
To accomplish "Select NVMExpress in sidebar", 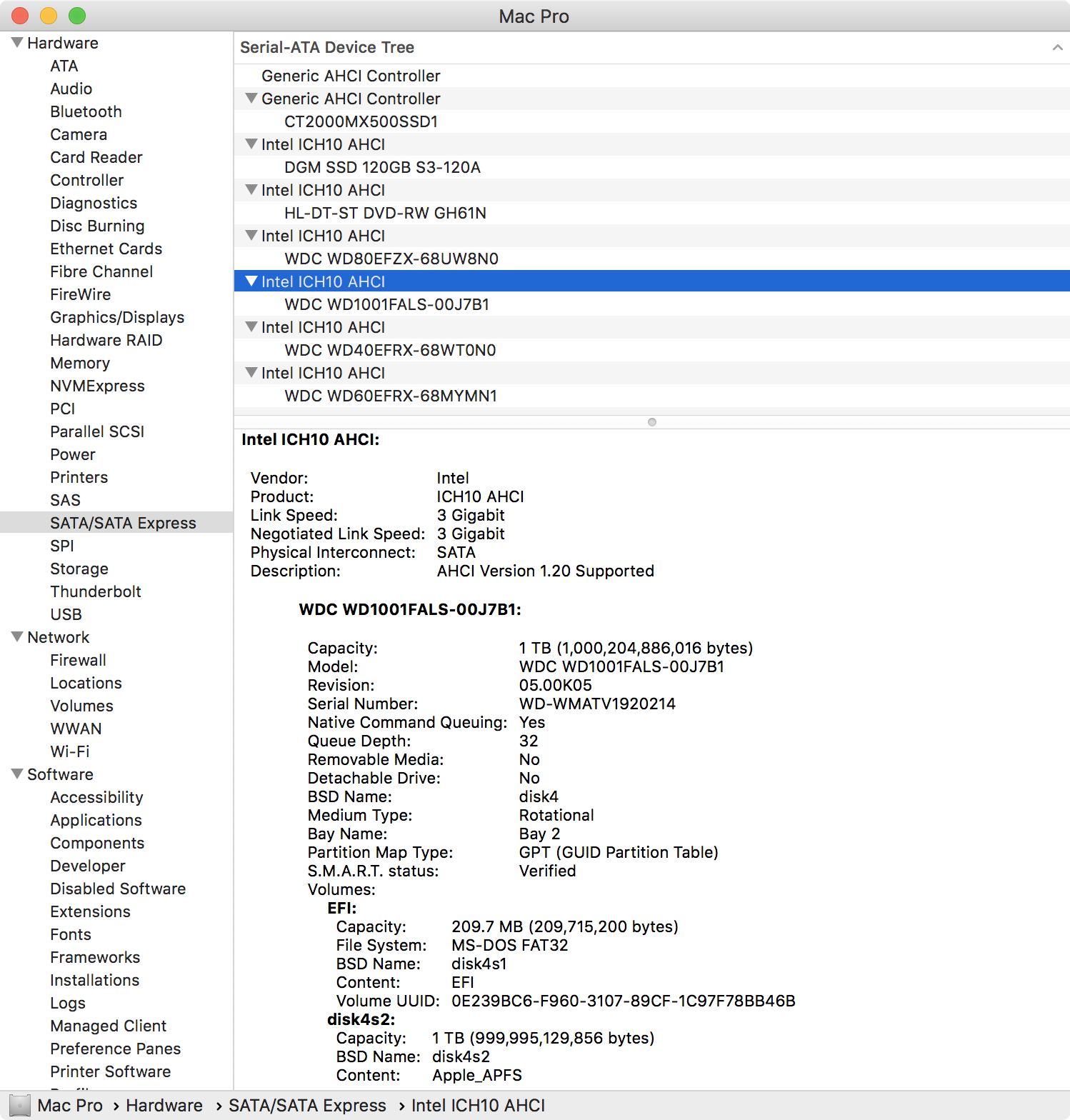I will coord(98,386).
